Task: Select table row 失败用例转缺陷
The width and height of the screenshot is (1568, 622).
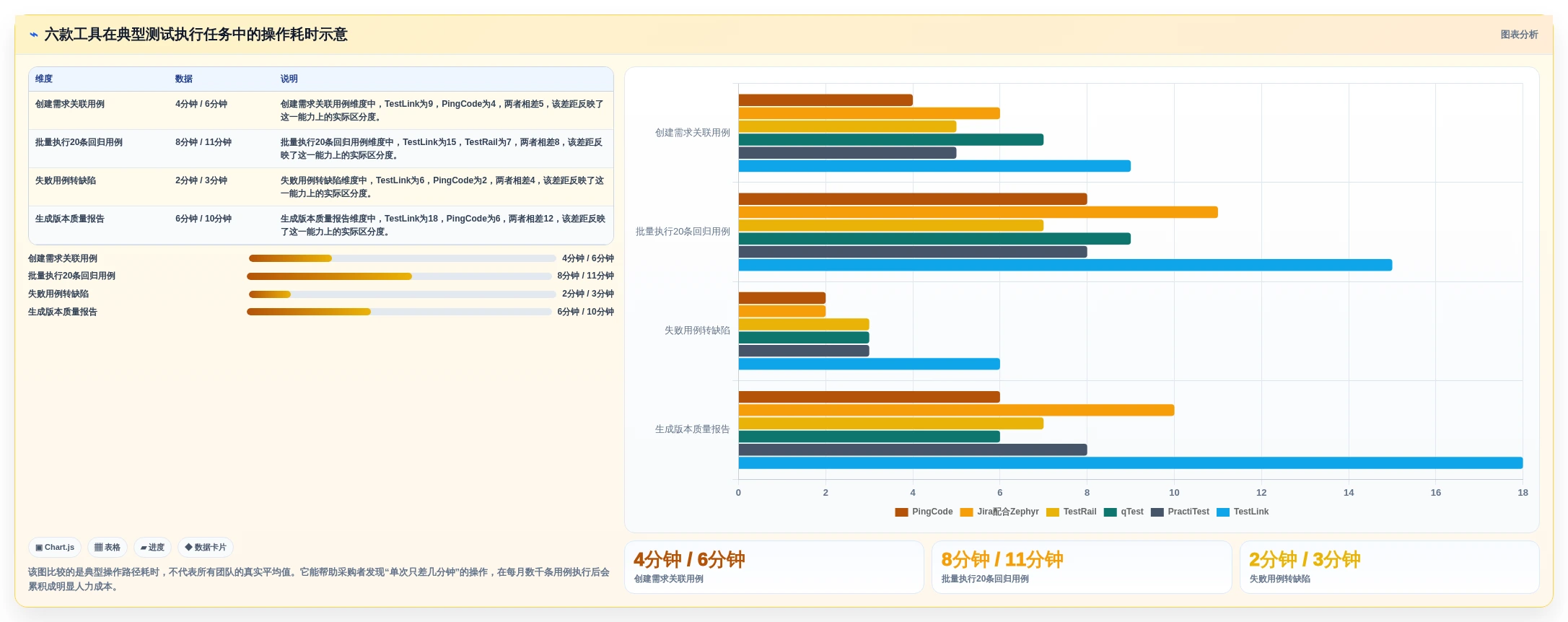Action: pyautogui.click(x=321, y=187)
